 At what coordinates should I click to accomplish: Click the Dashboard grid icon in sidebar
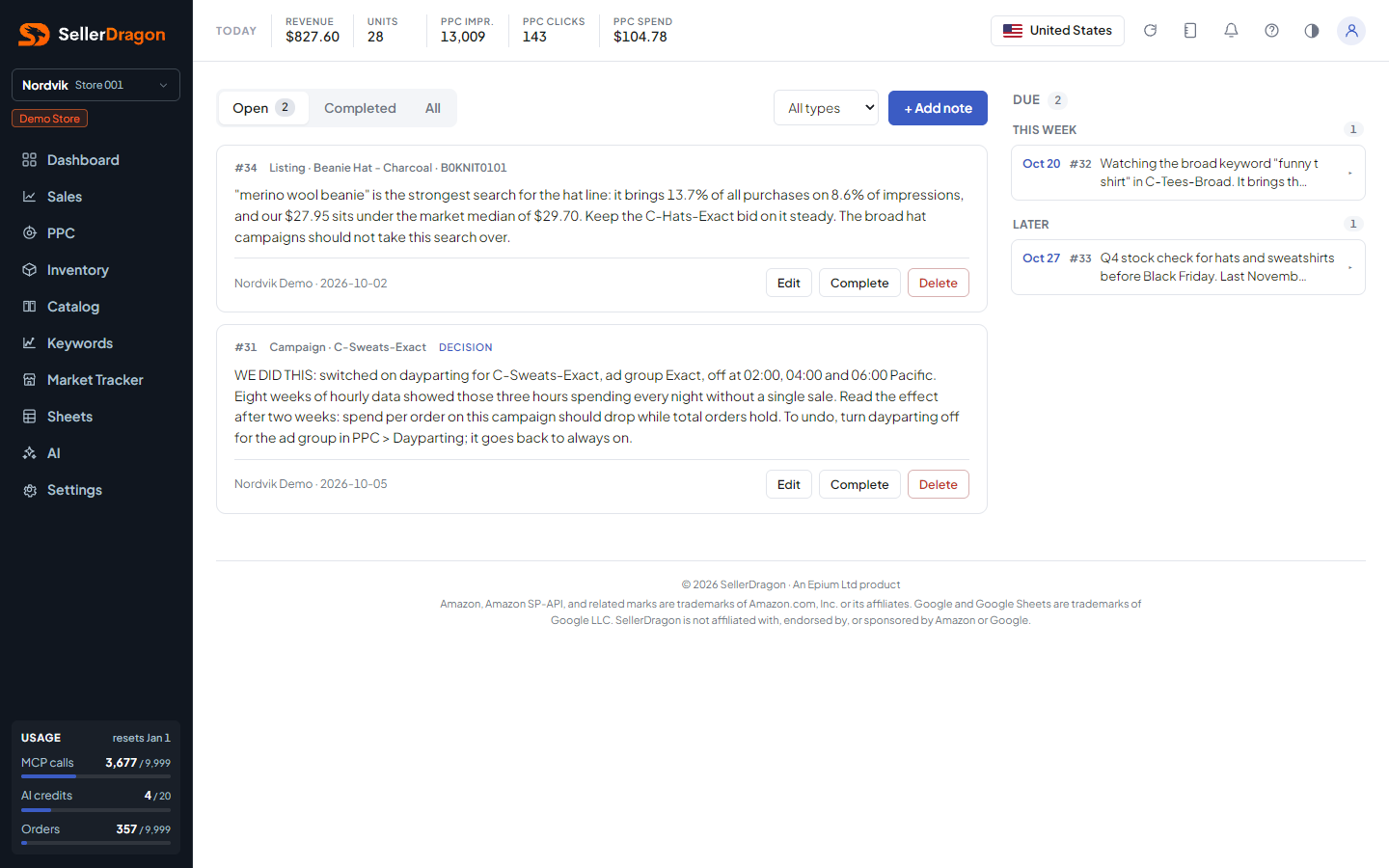click(x=30, y=160)
